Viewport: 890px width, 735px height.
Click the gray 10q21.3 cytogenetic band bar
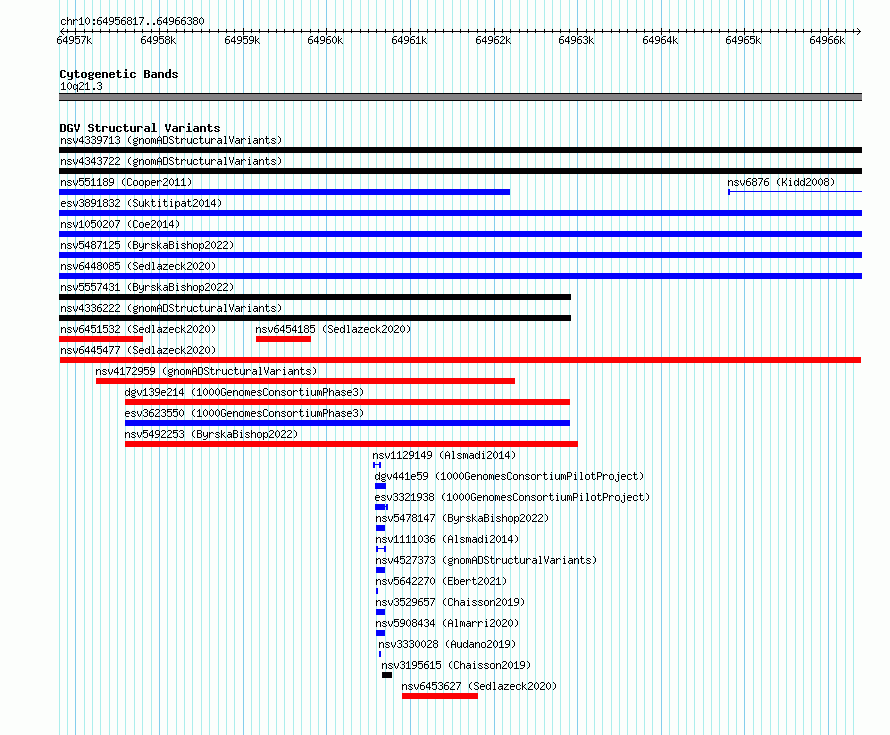click(460, 97)
